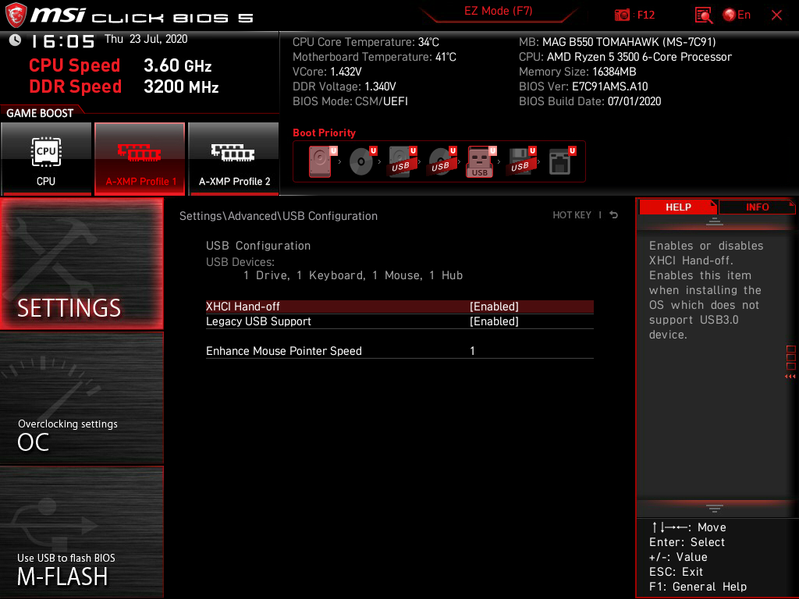Image resolution: width=799 pixels, height=599 pixels.
Task: Open the BIOS search magnifier icon
Action: pos(703,15)
